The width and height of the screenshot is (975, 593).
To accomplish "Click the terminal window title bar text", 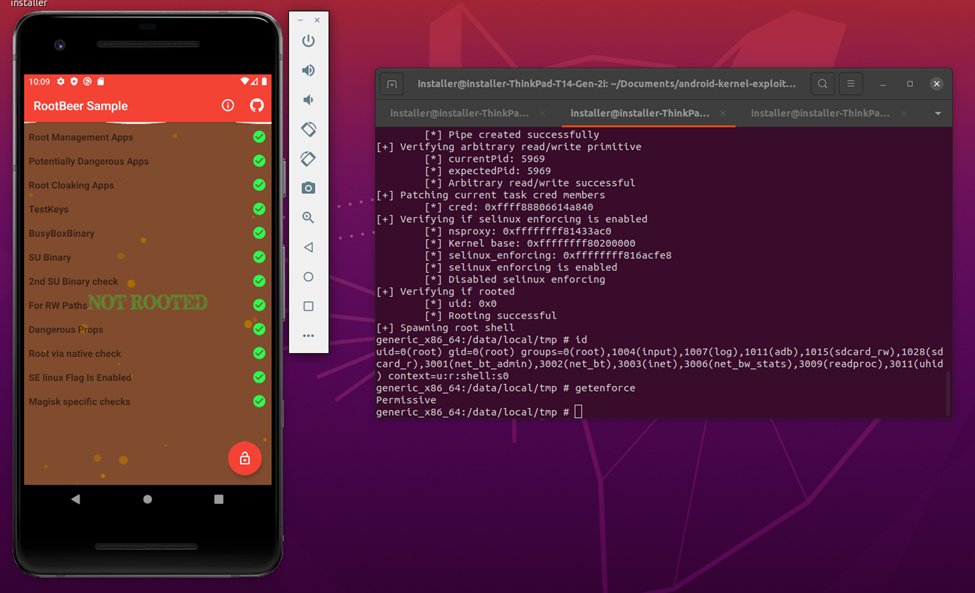I will pyautogui.click(x=606, y=83).
